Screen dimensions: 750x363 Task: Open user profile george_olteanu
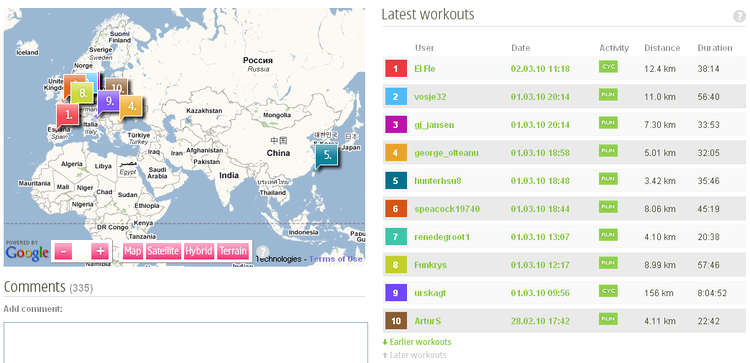(x=446, y=153)
